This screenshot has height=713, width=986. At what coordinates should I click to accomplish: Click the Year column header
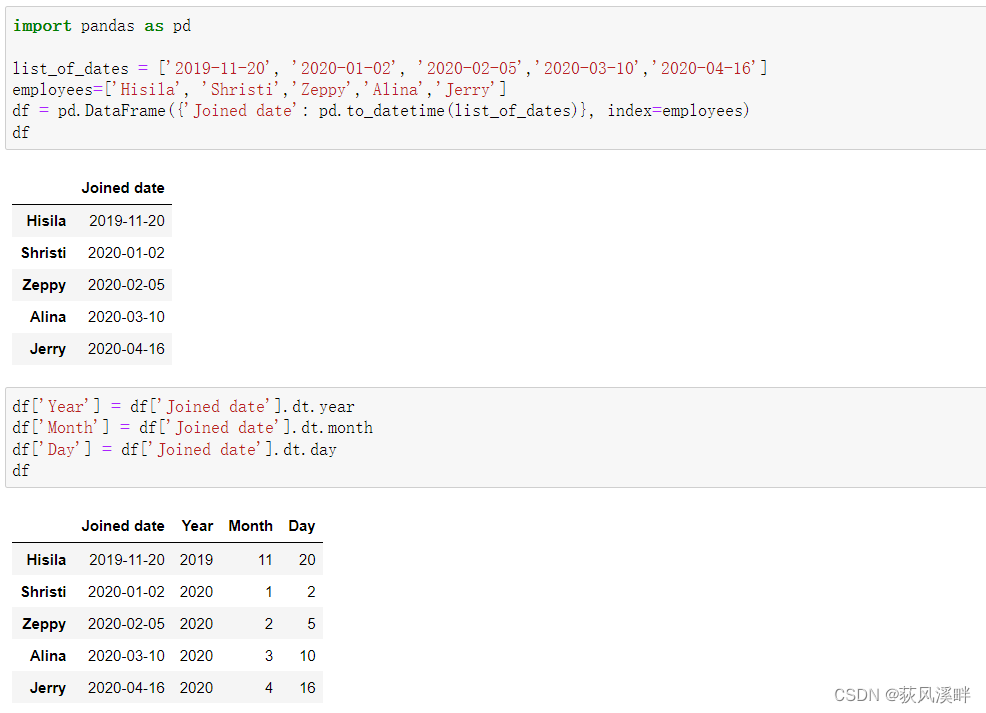(197, 526)
